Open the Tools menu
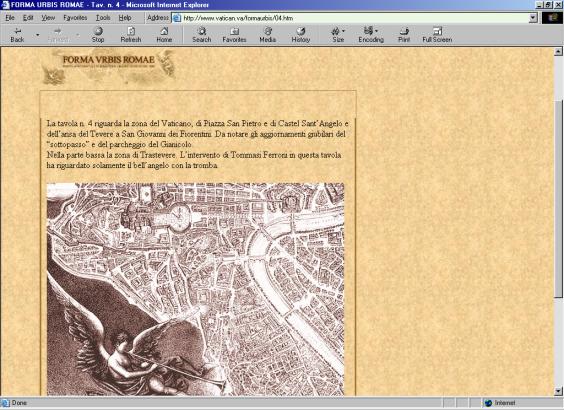Viewport: 564px width, 410px height. pyautogui.click(x=103, y=18)
